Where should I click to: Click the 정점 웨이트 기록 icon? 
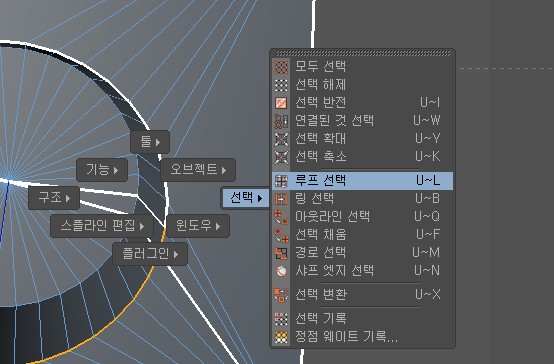click(x=281, y=337)
